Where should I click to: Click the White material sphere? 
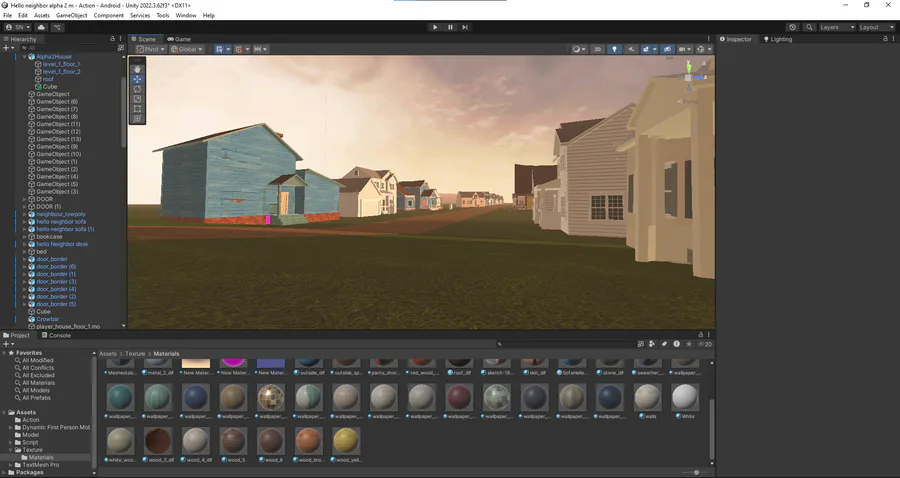tap(685, 397)
